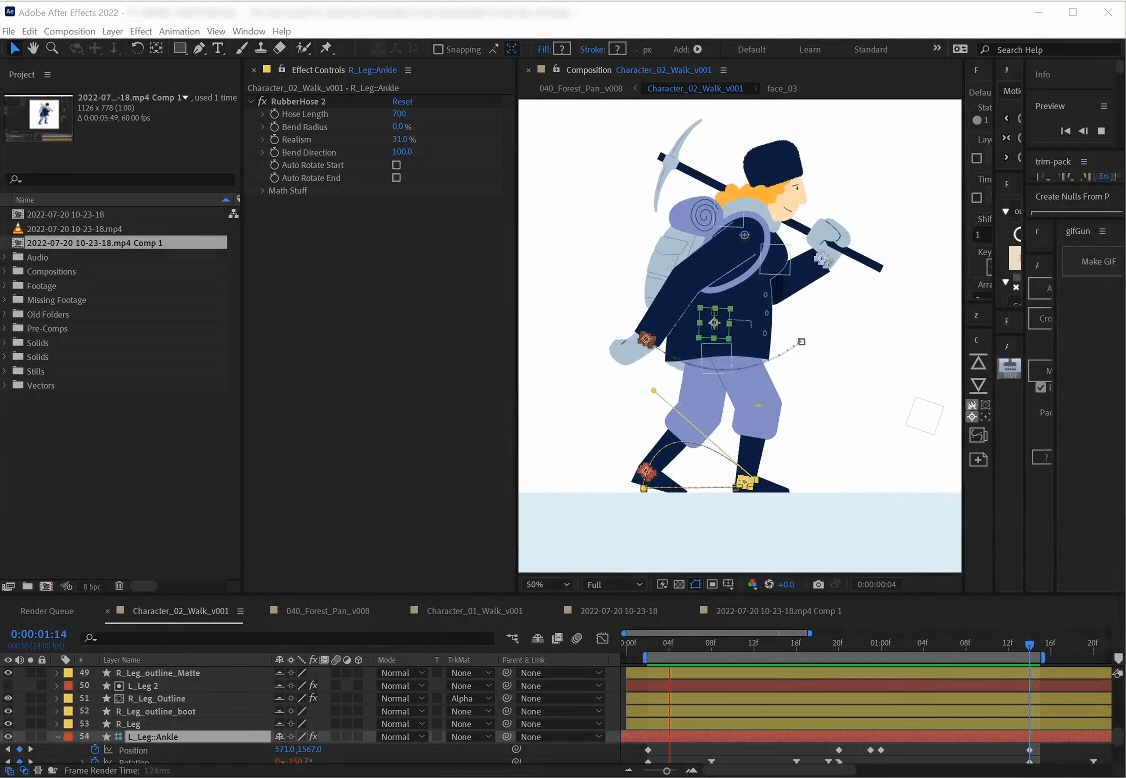Hide the R_Leg layer
Screen dimensions: 1126x778
(x=9, y=724)
